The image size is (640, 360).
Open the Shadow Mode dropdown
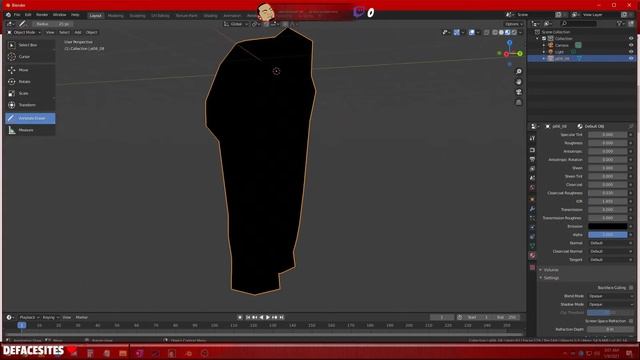pyautogui.click(x=611, y=304)
